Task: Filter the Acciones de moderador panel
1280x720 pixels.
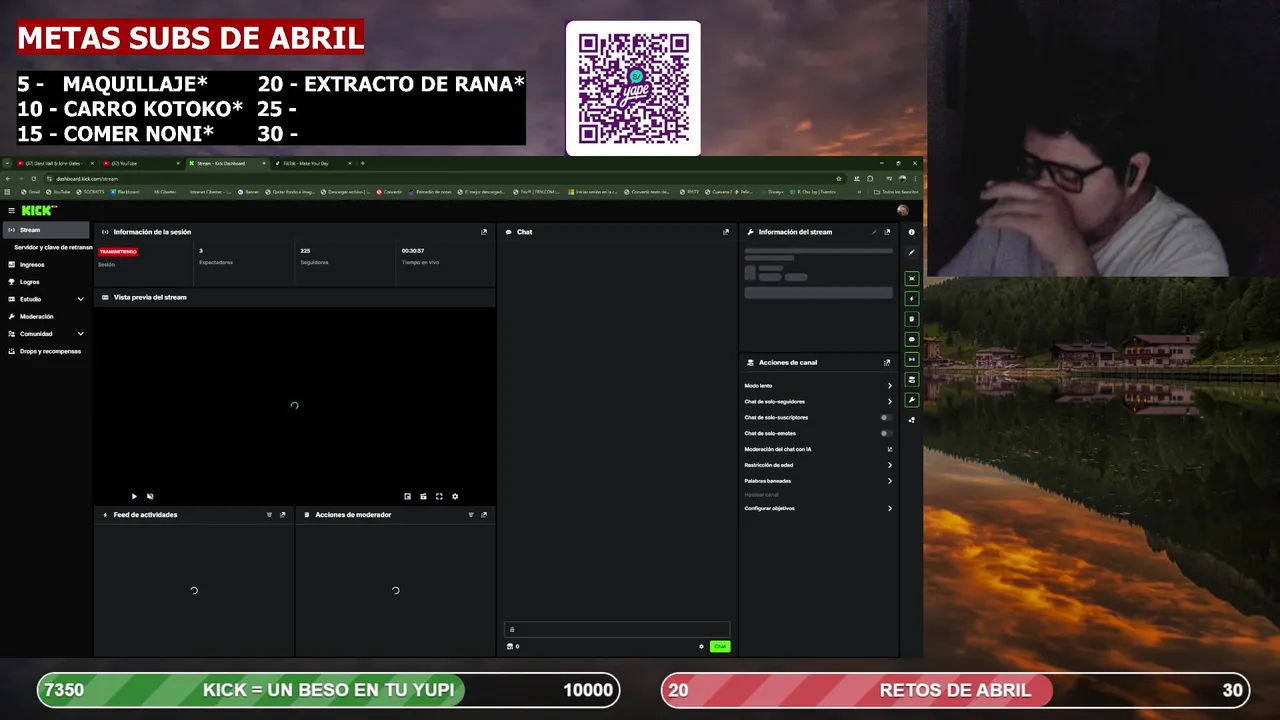Action: 471,515
